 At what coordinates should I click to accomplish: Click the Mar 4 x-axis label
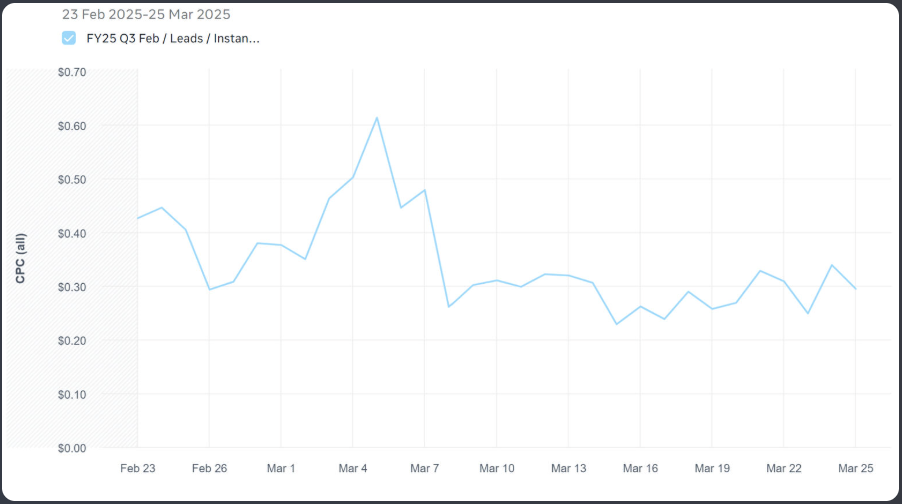click(353, 468)
